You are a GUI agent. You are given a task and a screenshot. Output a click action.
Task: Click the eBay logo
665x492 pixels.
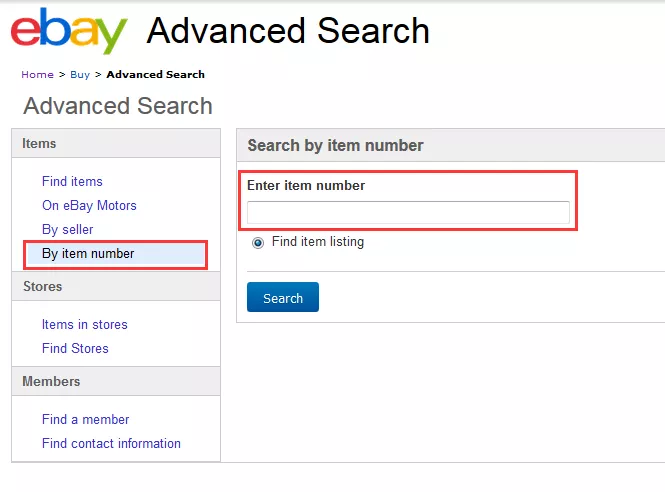pos(69,31)
